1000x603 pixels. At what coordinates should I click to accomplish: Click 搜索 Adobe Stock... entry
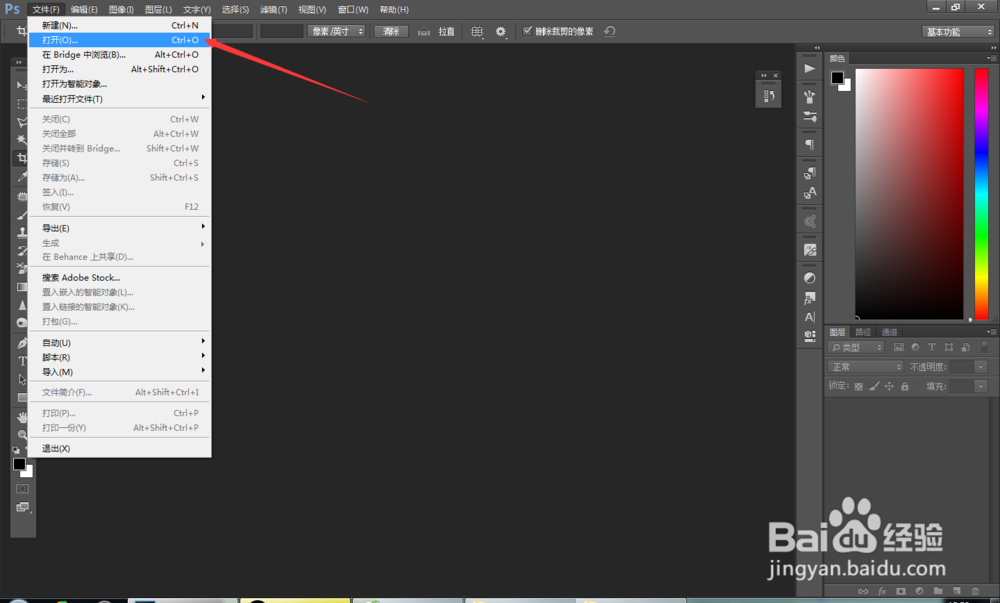[x=120, y=277]
